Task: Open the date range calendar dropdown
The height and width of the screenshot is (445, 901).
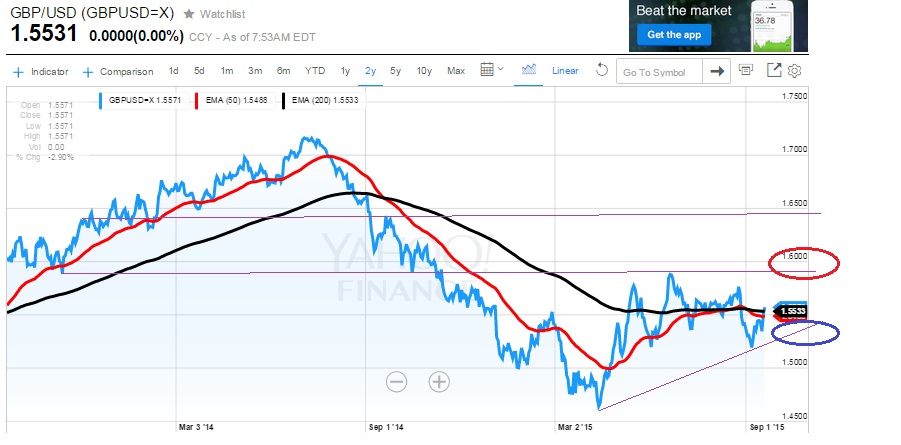Action: [490, 70]
